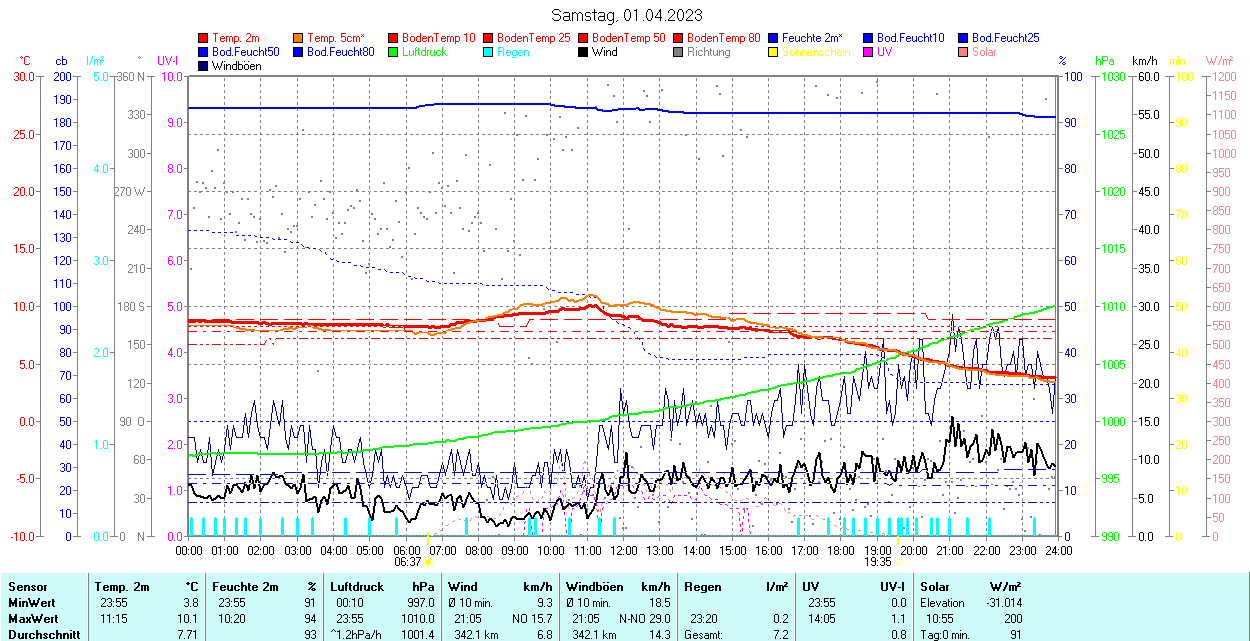Click the red Temp. 2m legend swatch

point(204,38)
